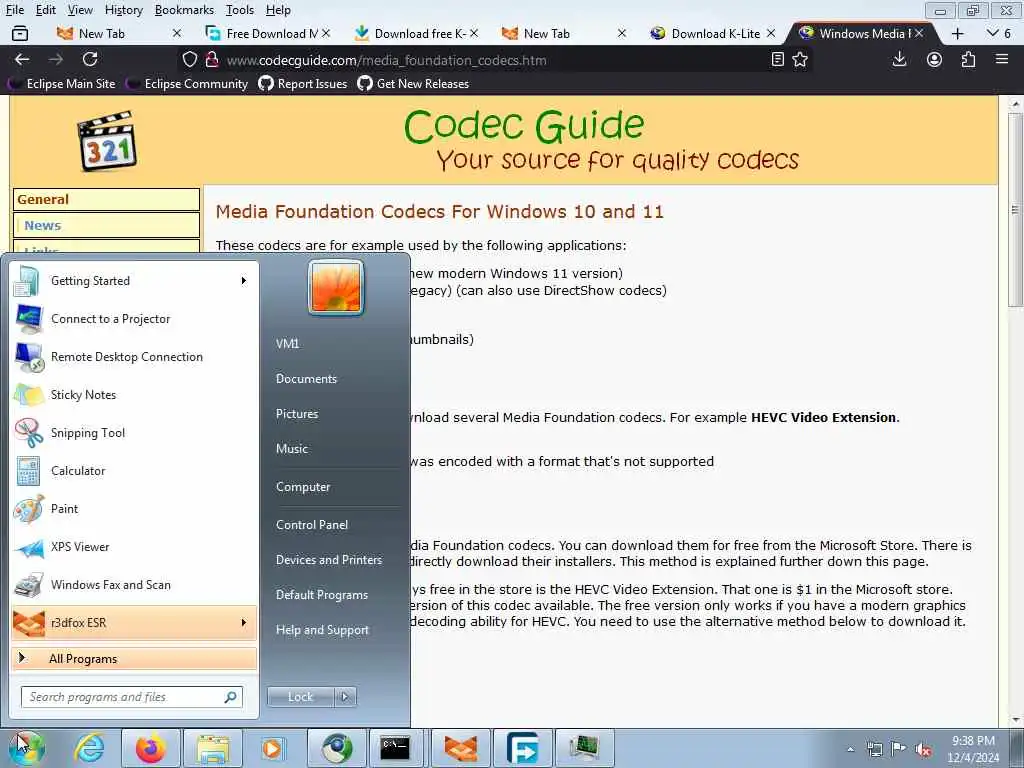This screenshot has height=768, width=1024.
Task: Click the 321 clapperboard Codec Guide logo
Action: [x=107, y=141]
